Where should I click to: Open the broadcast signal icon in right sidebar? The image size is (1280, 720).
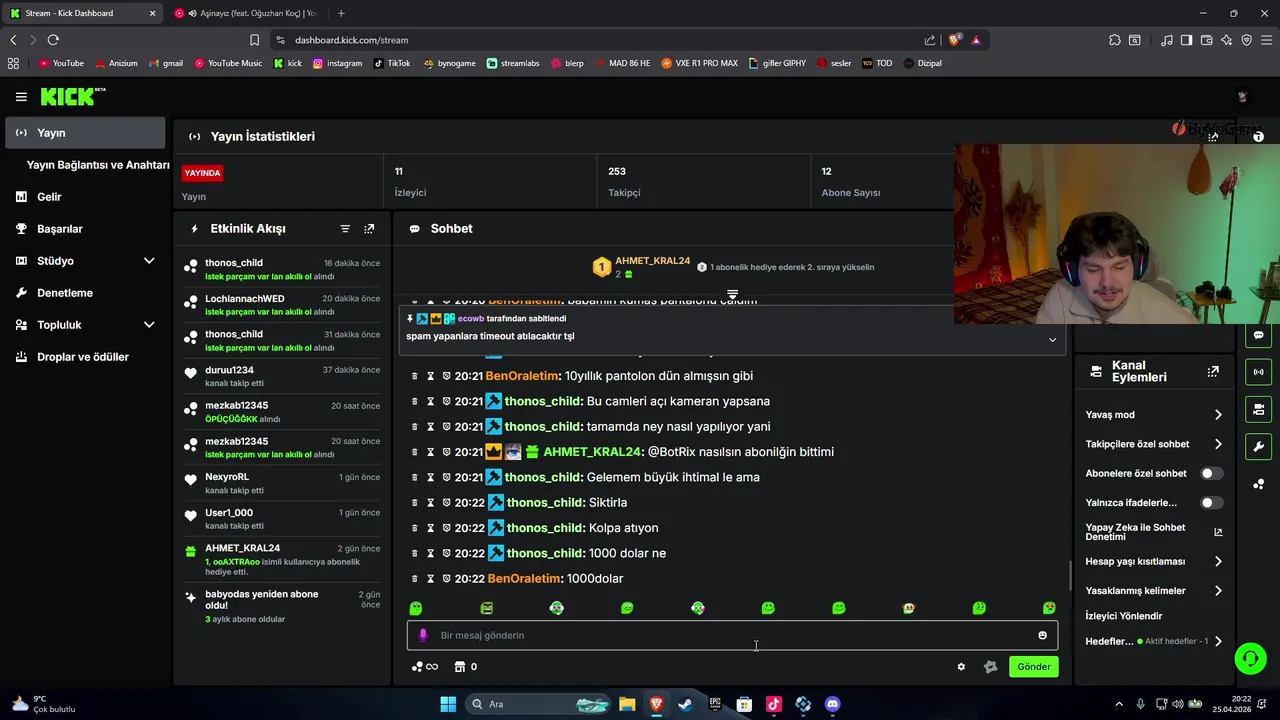pyautogui.click(x=1259, y=372)
